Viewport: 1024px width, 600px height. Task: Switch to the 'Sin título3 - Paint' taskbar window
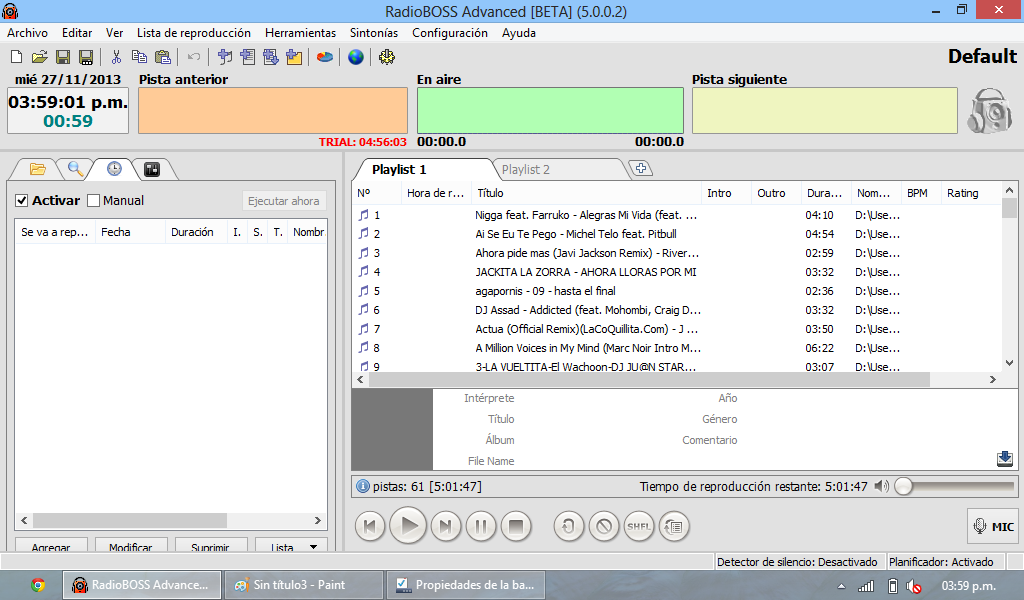pyautogui.click(x=304, y=585)
